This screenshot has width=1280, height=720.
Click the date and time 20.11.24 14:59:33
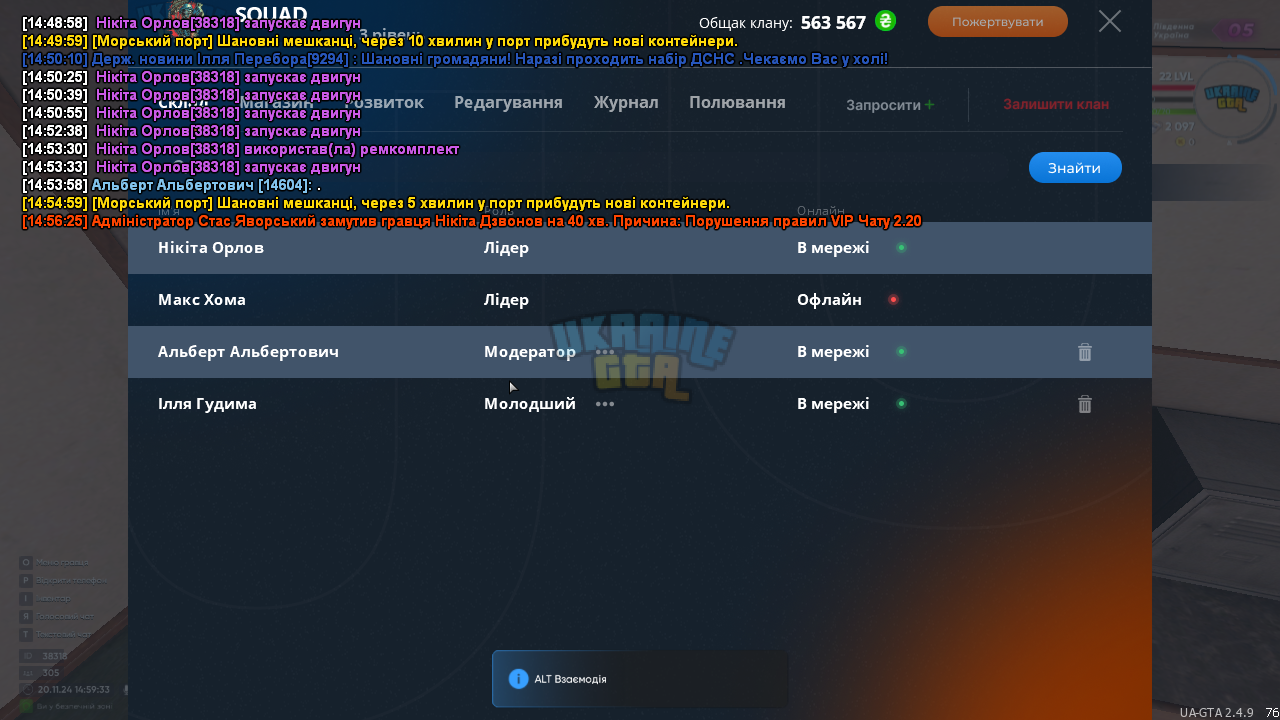point(74,690)
